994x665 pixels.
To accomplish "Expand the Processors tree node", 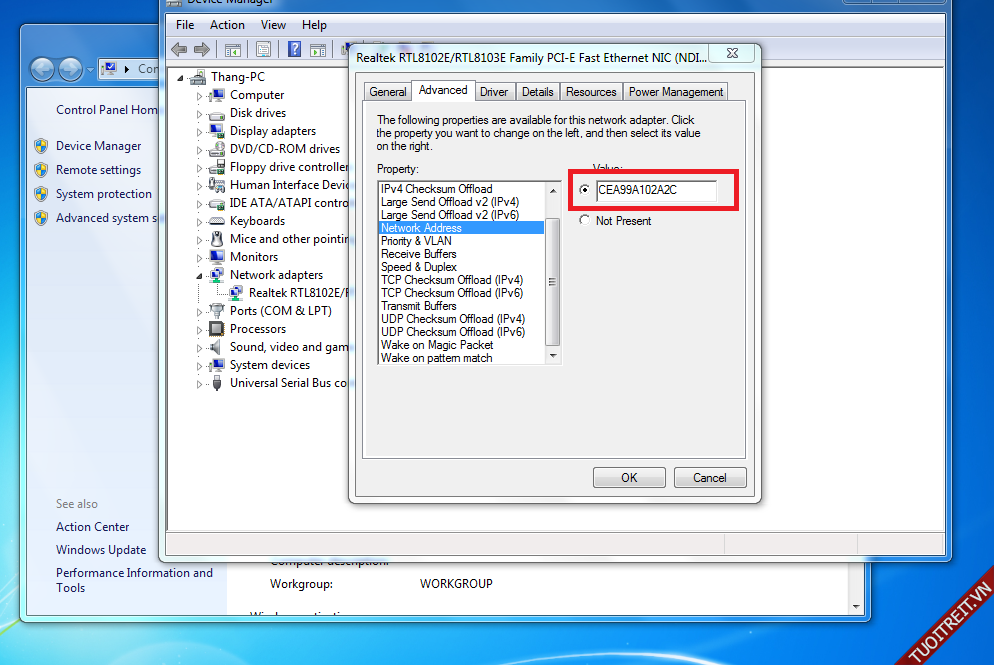I will [199, 330].
